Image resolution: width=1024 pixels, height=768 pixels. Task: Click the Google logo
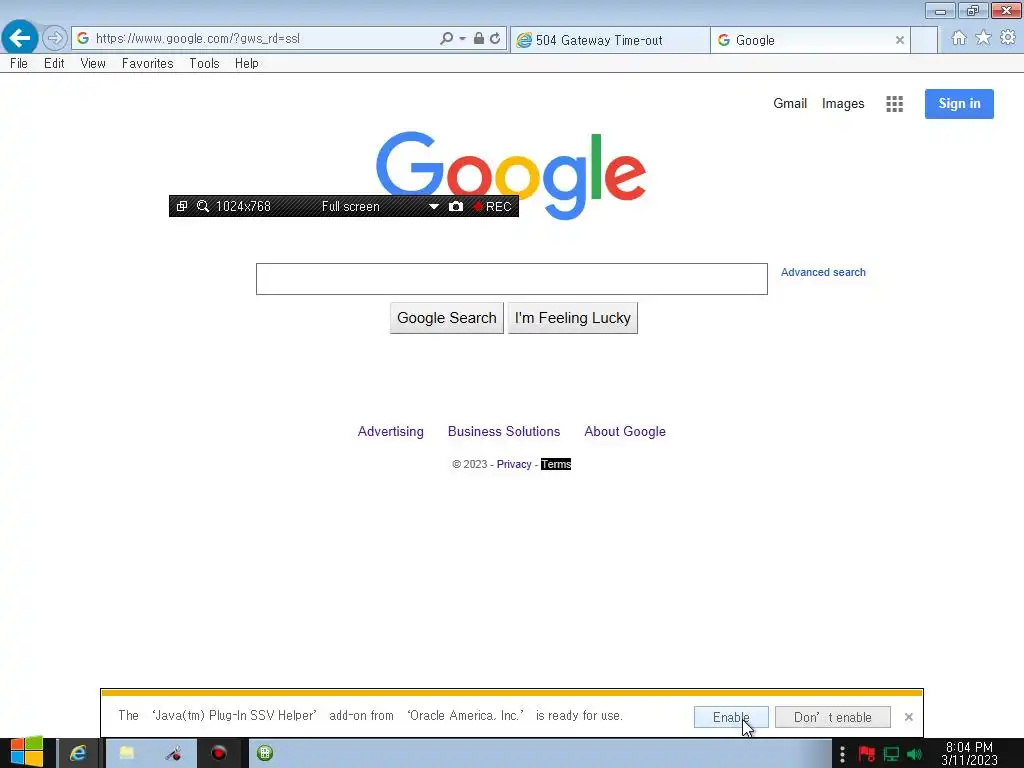[511, 175]
